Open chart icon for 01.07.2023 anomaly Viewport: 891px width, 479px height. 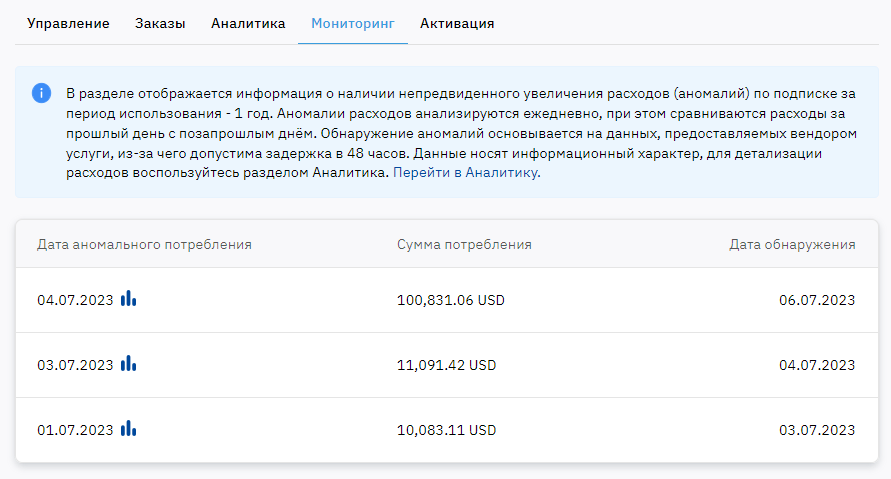[x=128, y=428]
